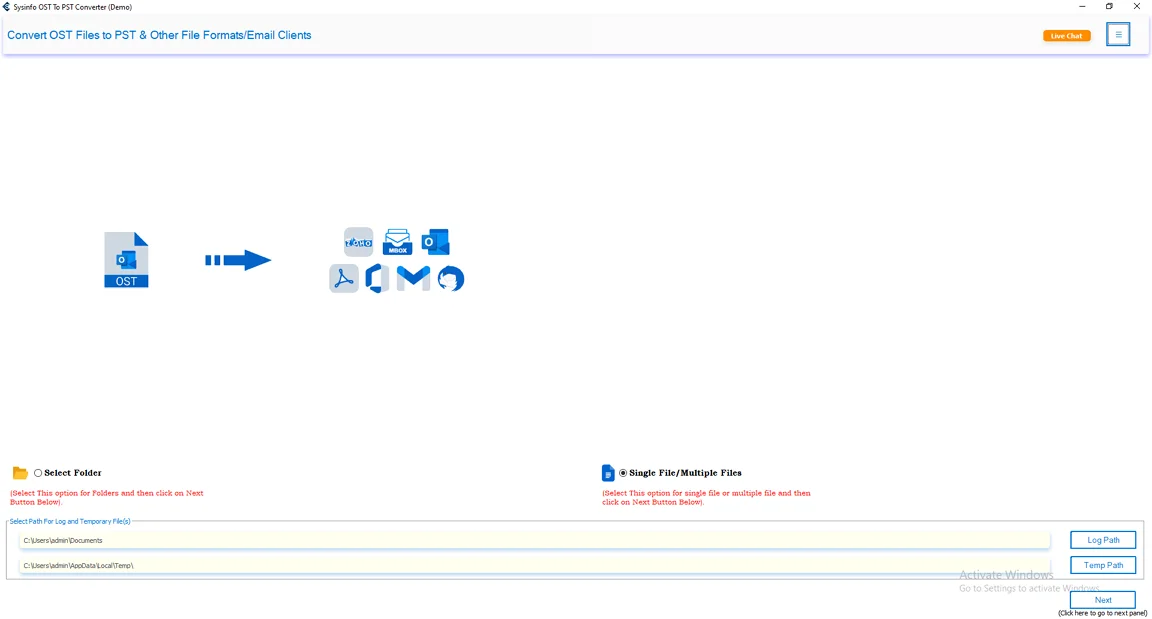Click the blue arrow conversion graphic

[238, 259]
